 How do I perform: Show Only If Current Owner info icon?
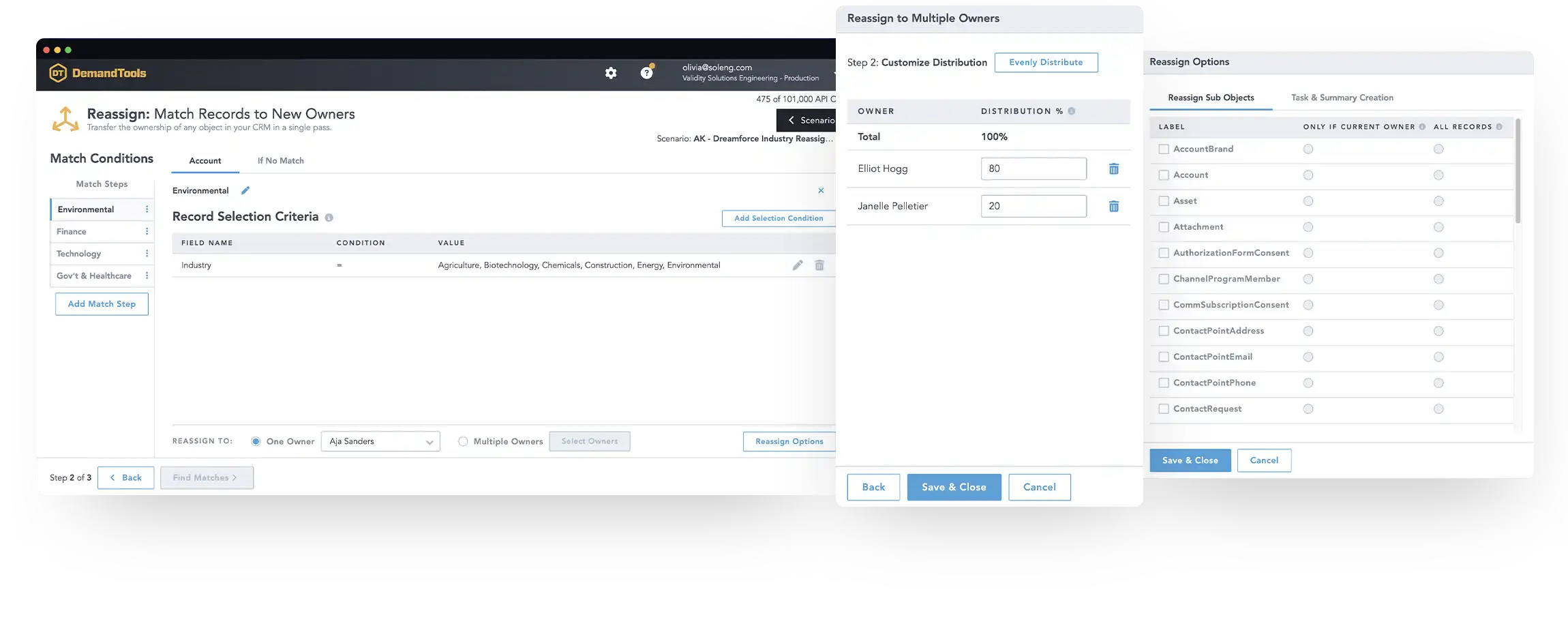(1422, 127)
